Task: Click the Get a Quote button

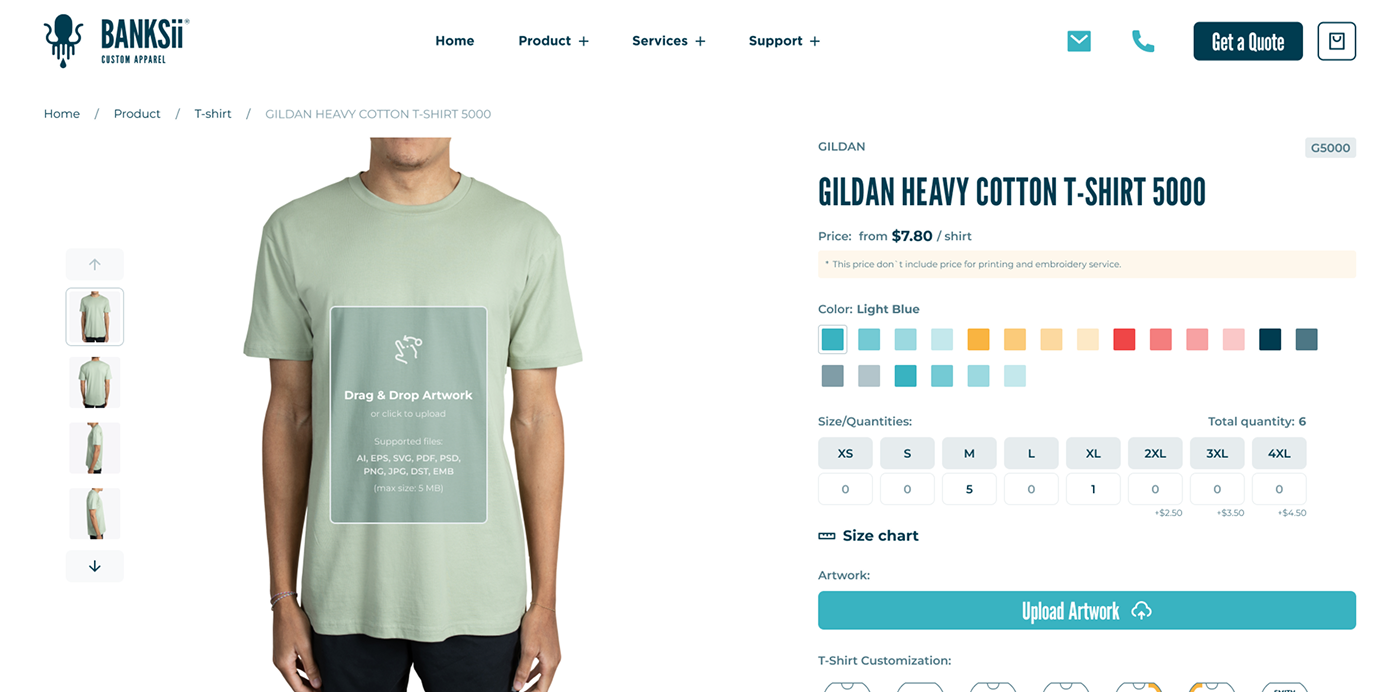Action: tap(1248, 41)
